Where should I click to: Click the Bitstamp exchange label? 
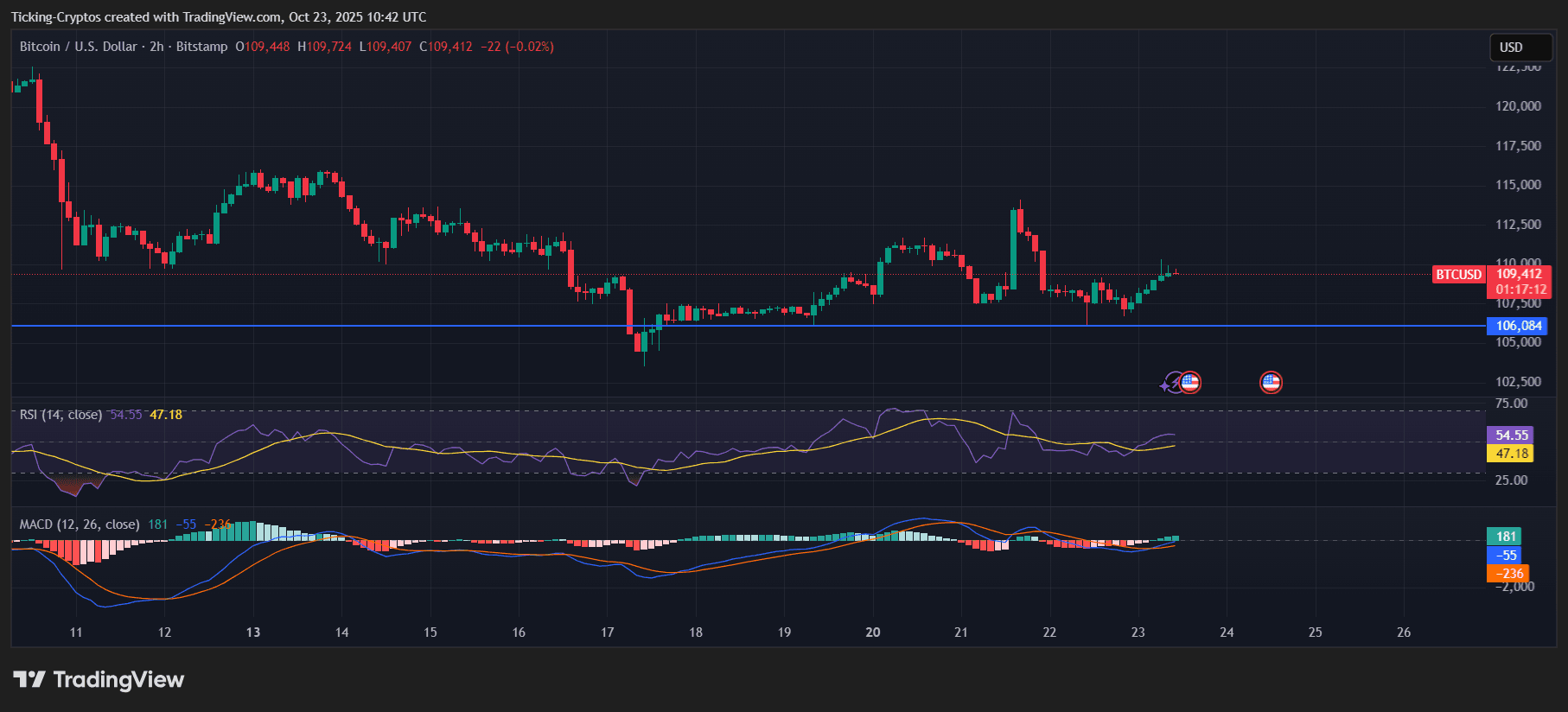pos(201,47)
